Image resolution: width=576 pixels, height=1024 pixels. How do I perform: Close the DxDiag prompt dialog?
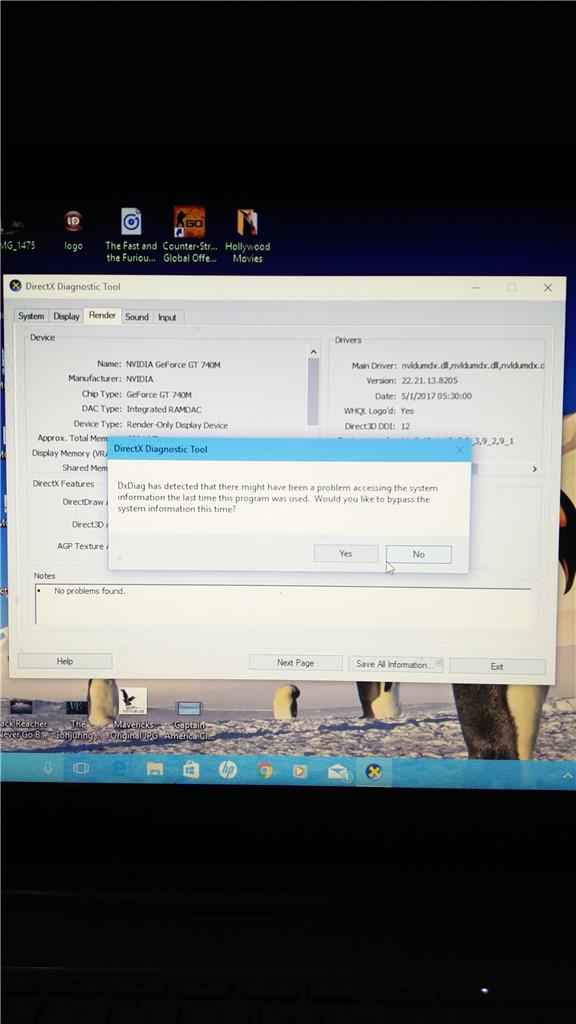coord(459,451)
